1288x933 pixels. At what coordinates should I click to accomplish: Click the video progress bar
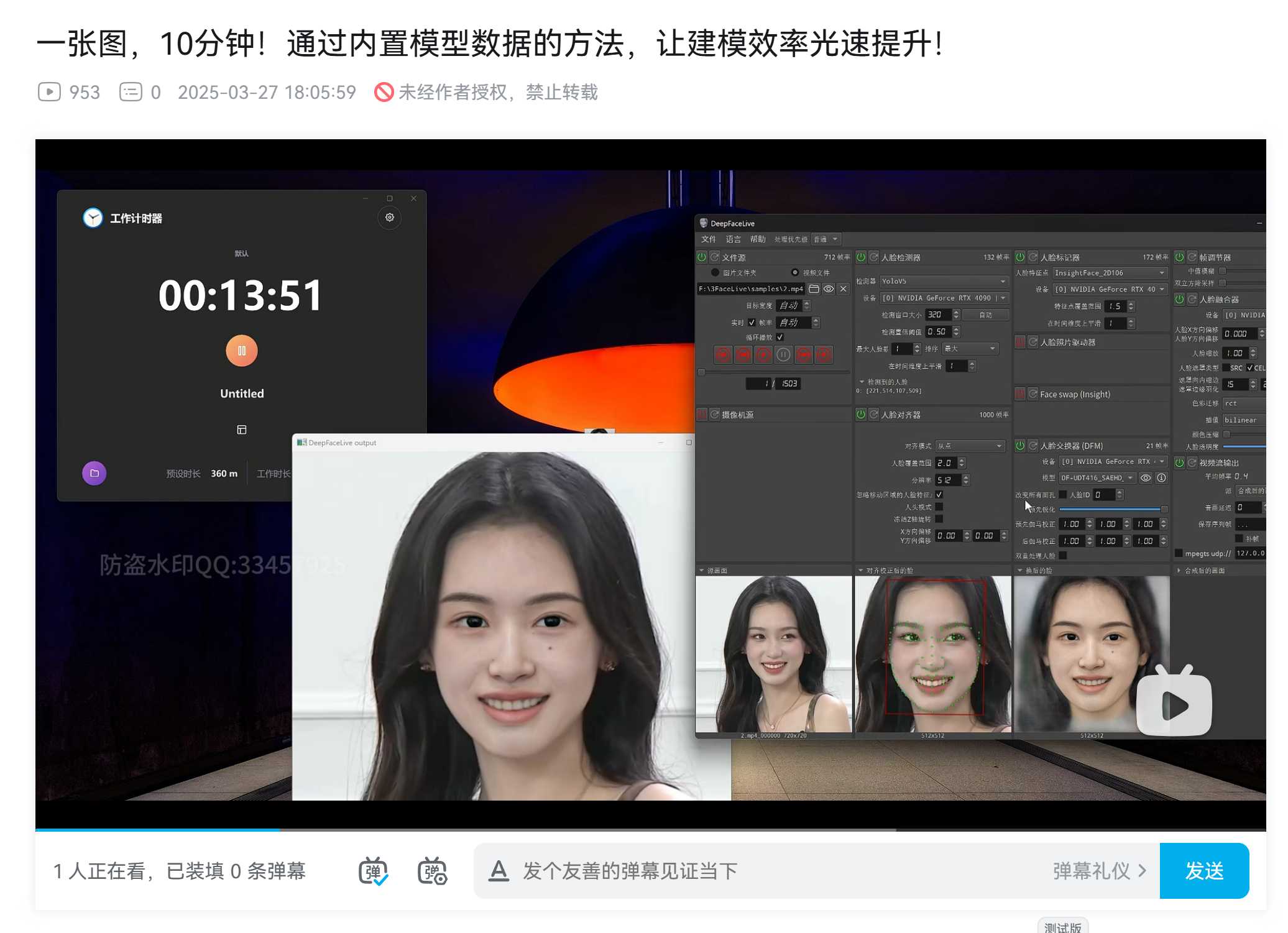click(x=650, y=829)
